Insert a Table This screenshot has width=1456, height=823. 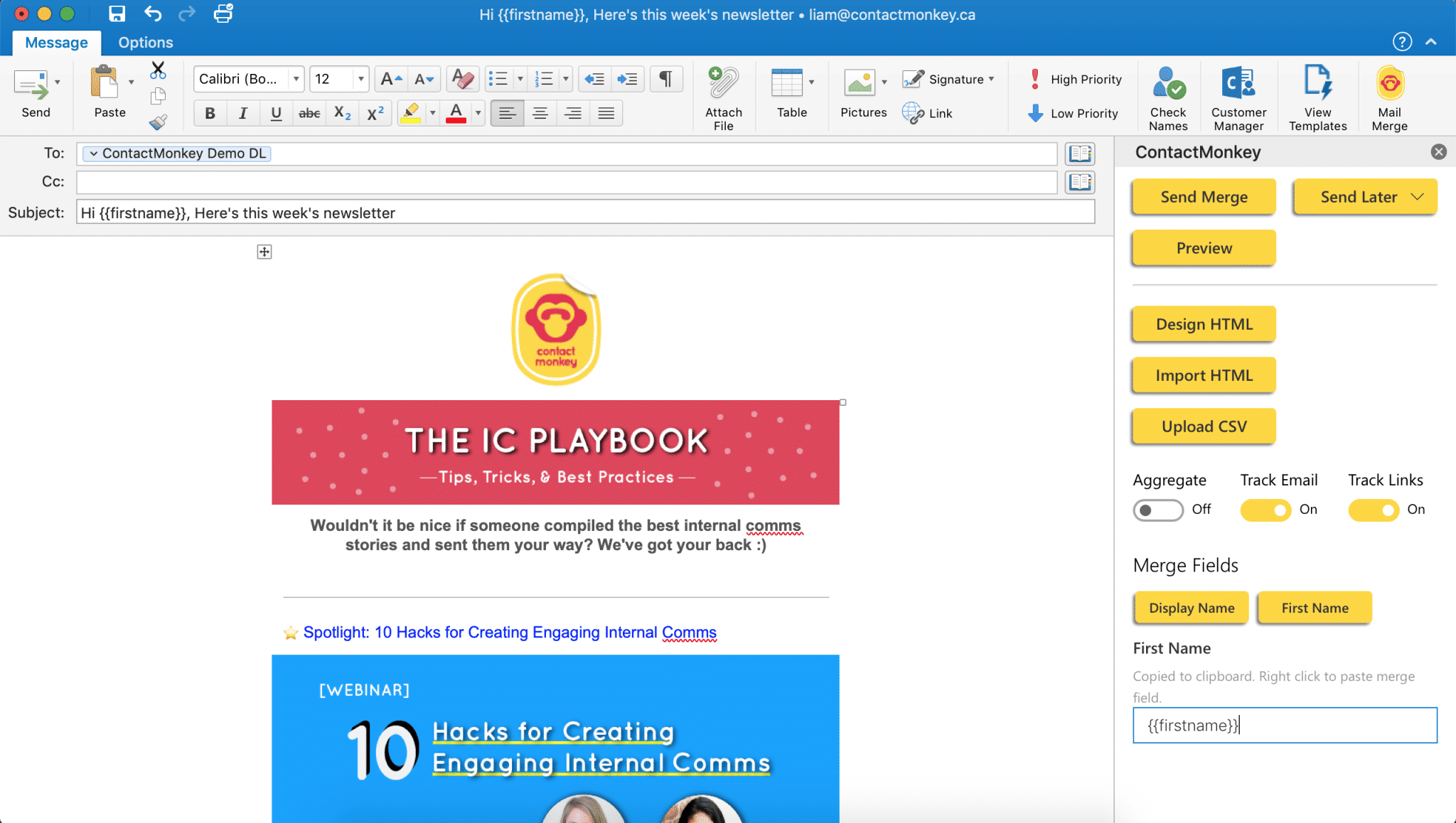coord(787,82)
